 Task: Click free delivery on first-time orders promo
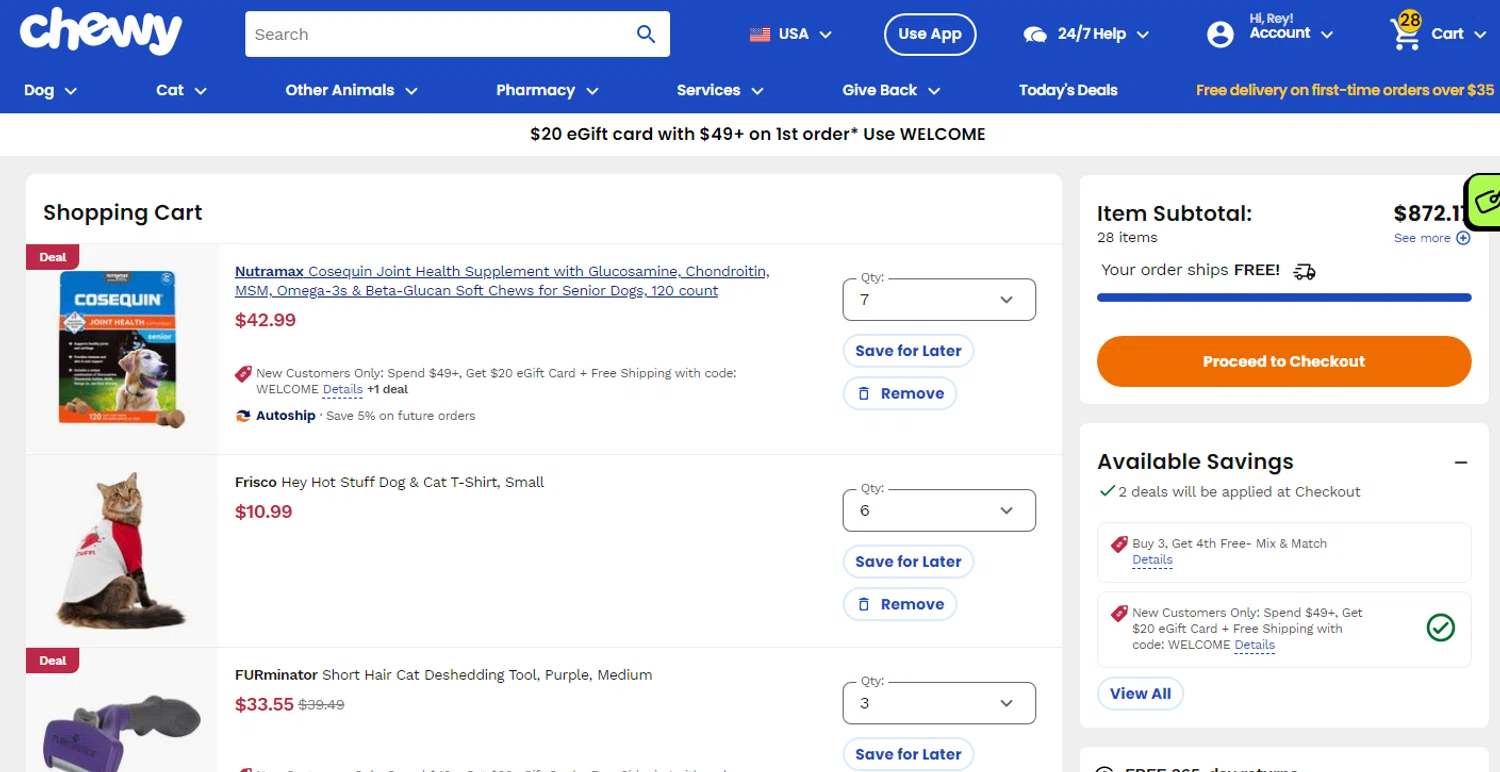(x=1345, y=90)
